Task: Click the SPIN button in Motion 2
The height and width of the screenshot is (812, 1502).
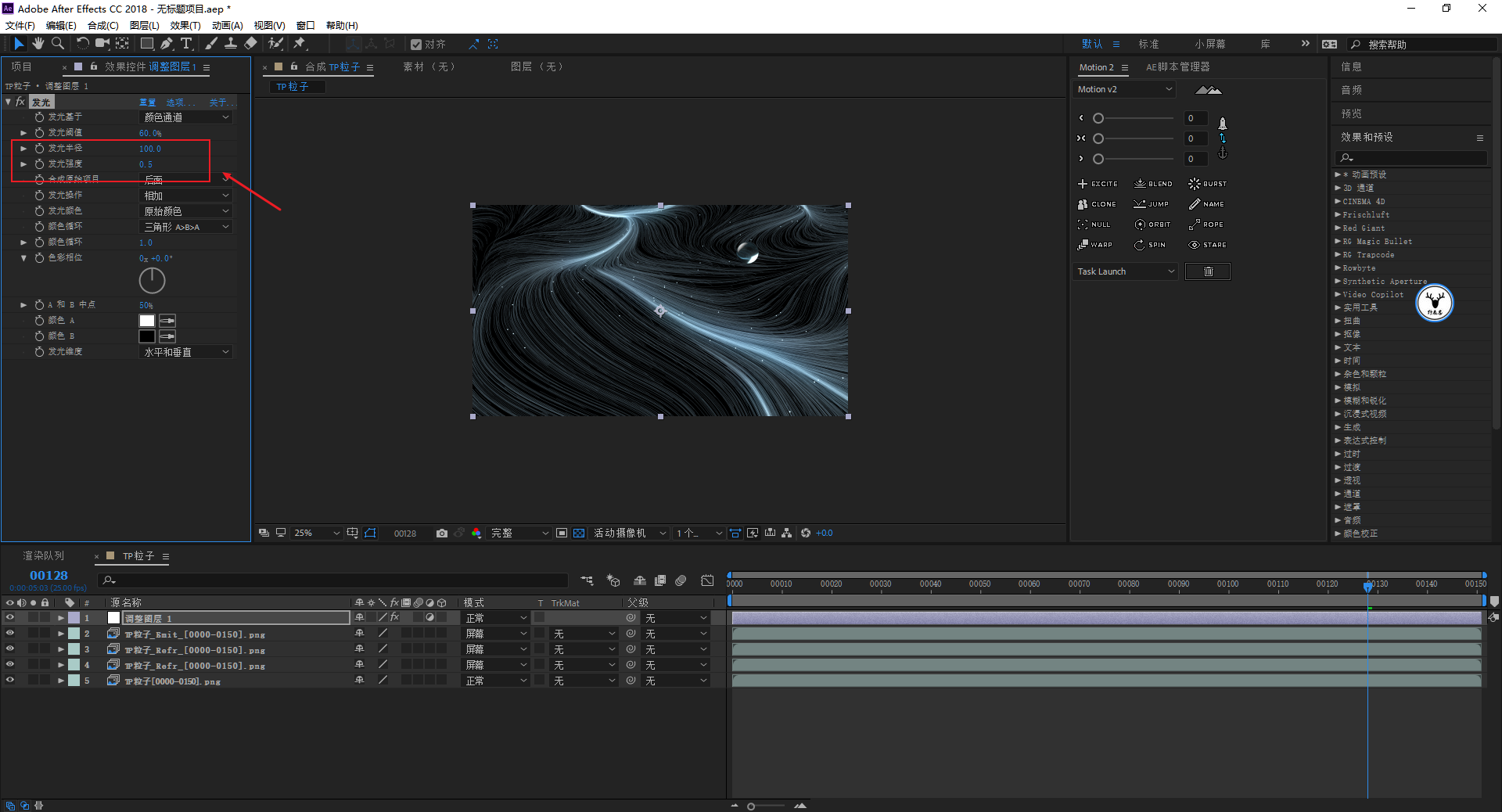Action: coord(1150,245)
